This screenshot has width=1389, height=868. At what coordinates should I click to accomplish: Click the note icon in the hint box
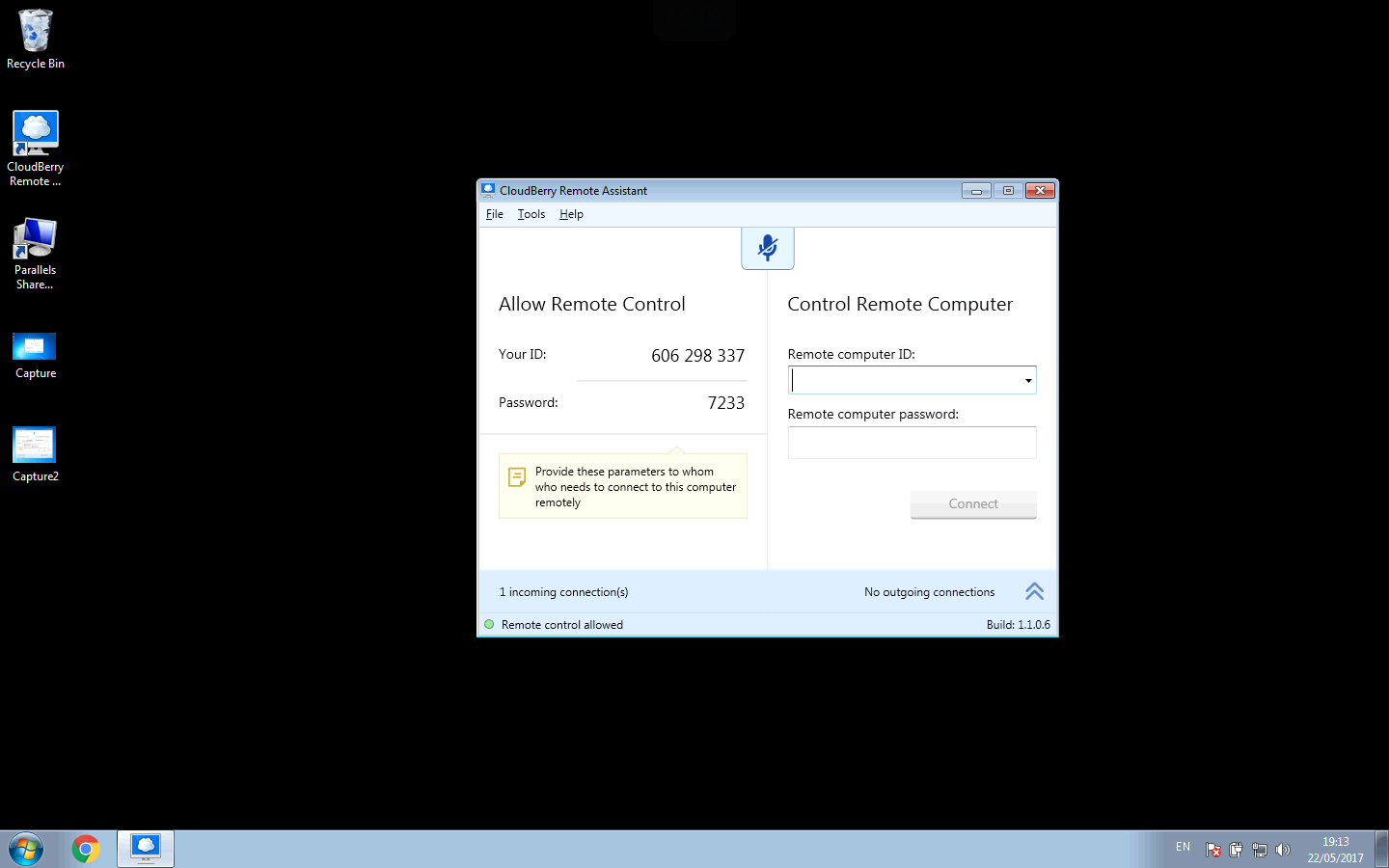pos(517,476)
